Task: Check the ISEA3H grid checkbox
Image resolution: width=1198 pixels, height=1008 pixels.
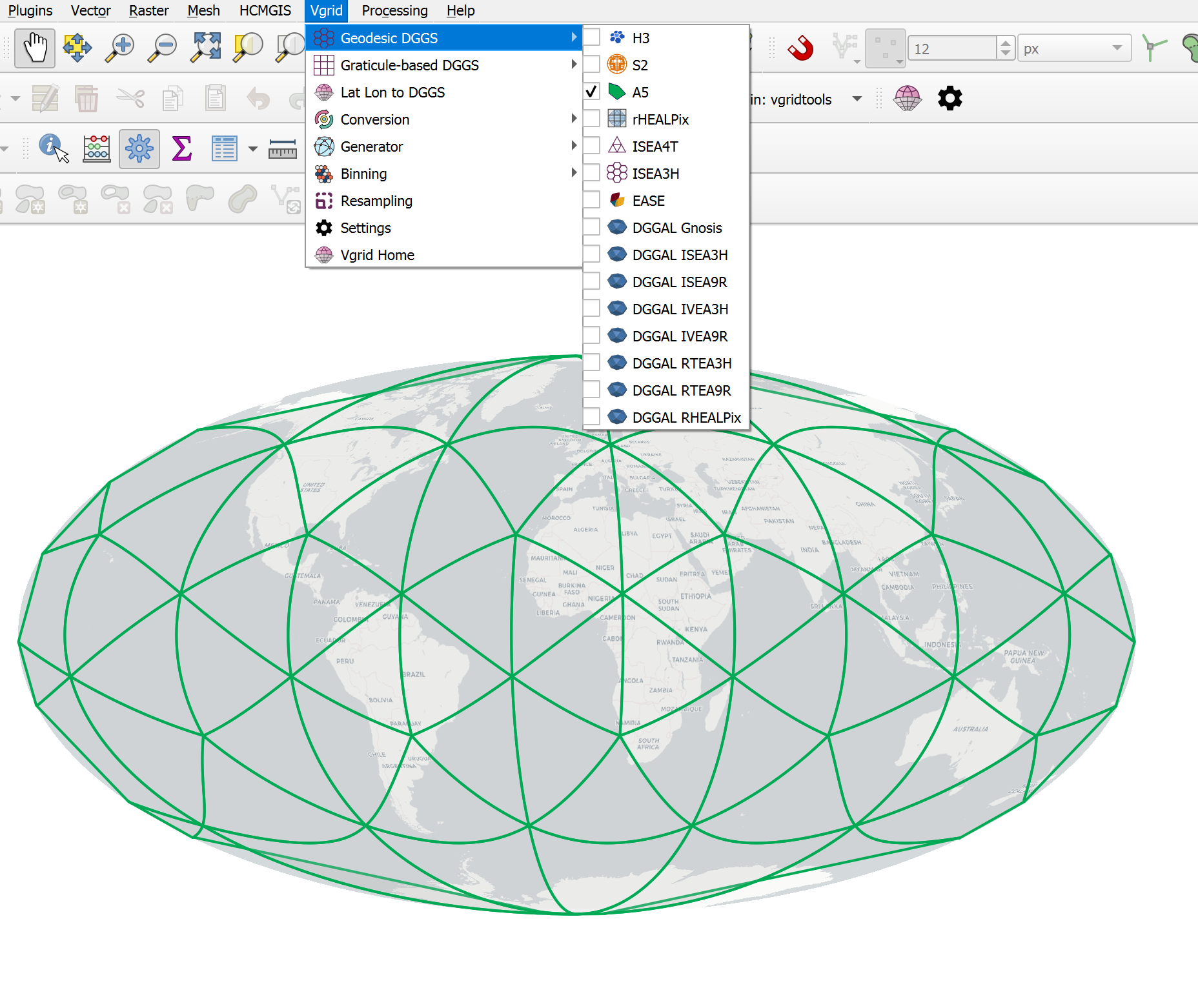Action: pyautogui.click(x=591, y=173)
